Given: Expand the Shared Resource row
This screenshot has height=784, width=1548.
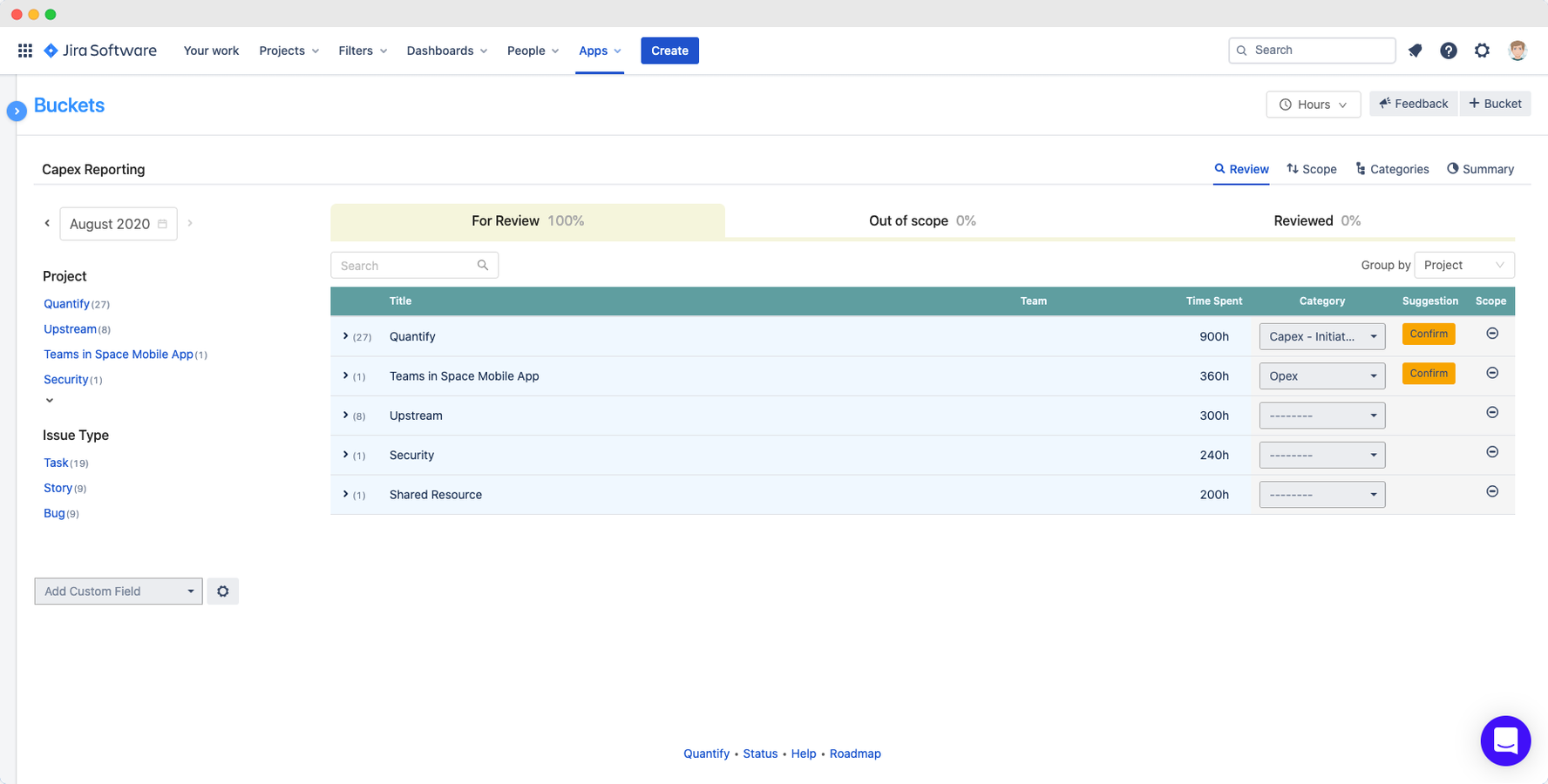Looking at the screenshot, I should pos(346,494).
